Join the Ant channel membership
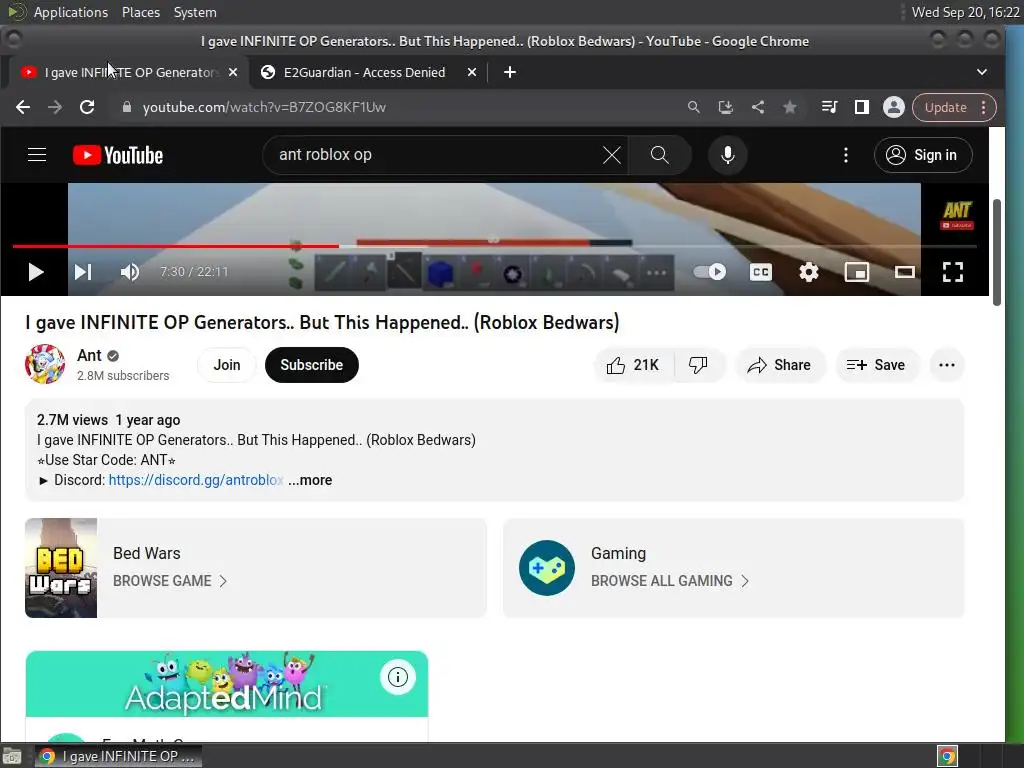 coord(227,365)
